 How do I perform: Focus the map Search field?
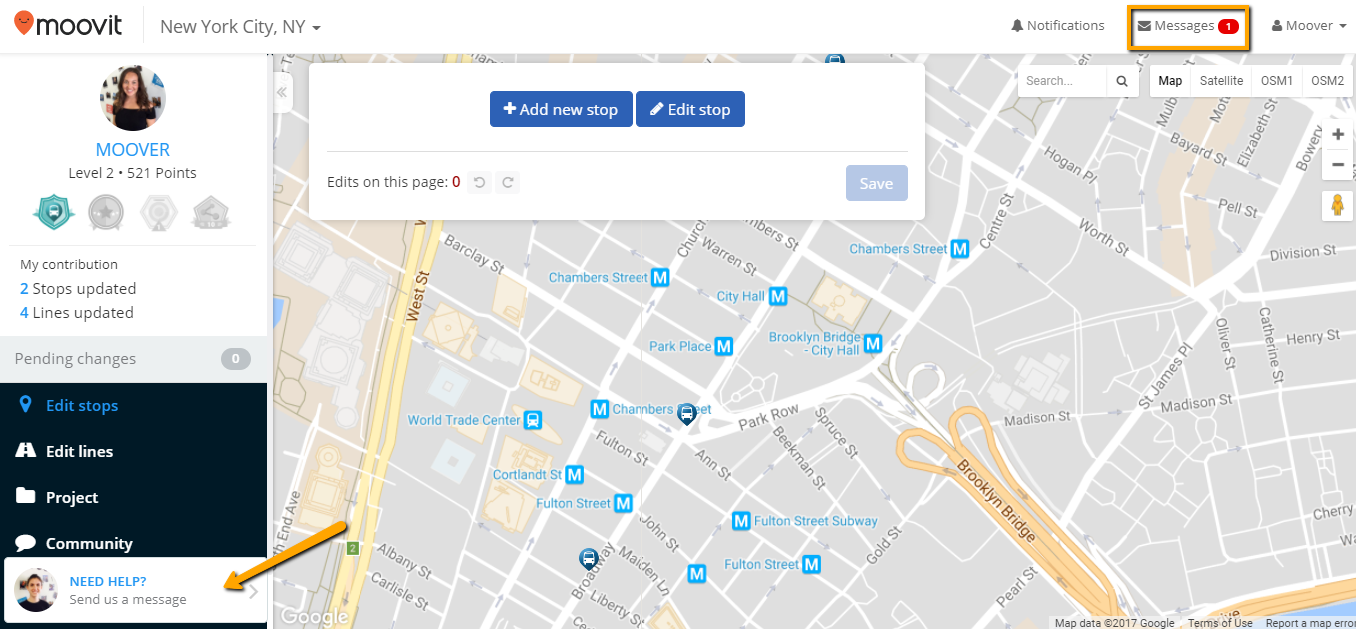point(1062,81)
